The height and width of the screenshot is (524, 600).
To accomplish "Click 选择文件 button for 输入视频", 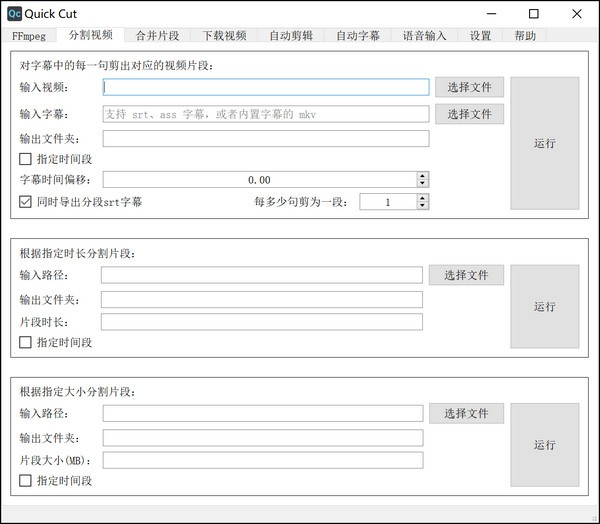I will point(469,87).
